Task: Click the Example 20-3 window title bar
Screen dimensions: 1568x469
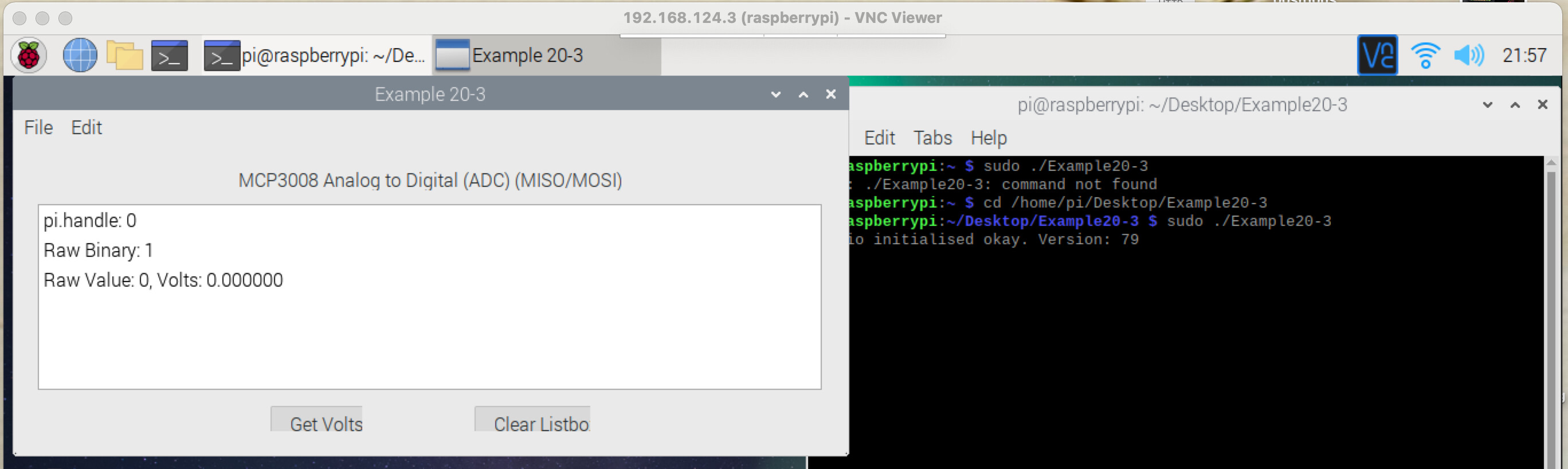Action: [x=430, y=95]
